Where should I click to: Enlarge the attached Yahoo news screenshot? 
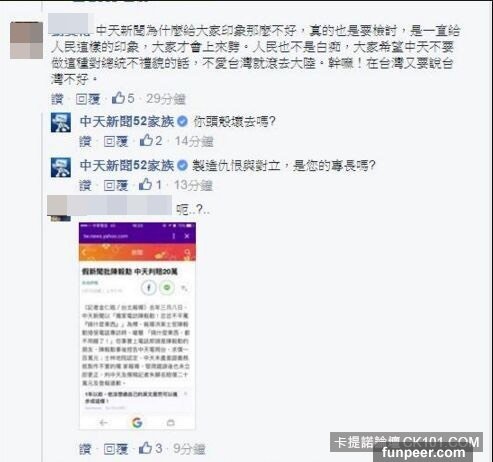(137, 326)
